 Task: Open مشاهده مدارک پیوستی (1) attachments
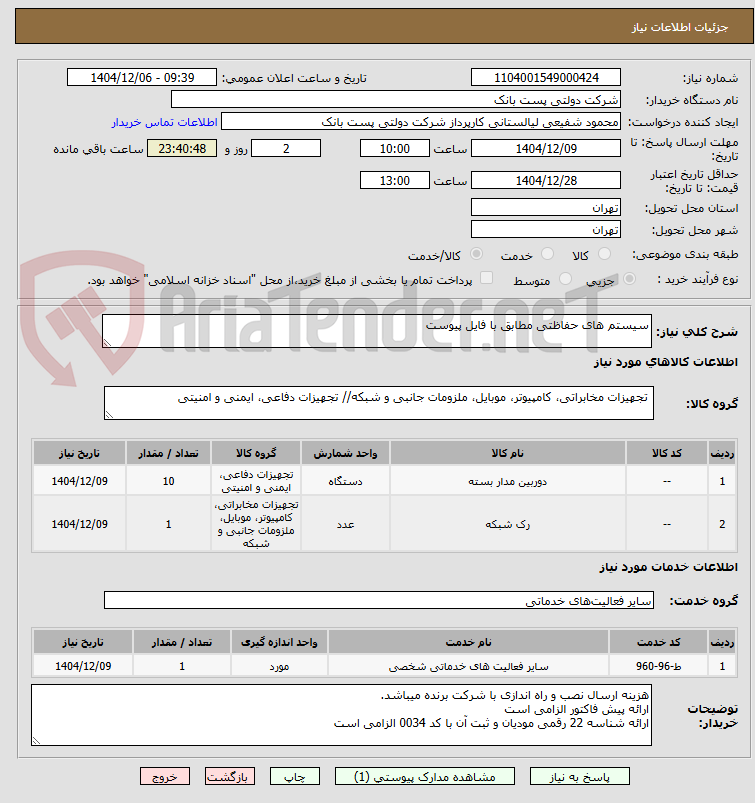[x=425, y=777]
